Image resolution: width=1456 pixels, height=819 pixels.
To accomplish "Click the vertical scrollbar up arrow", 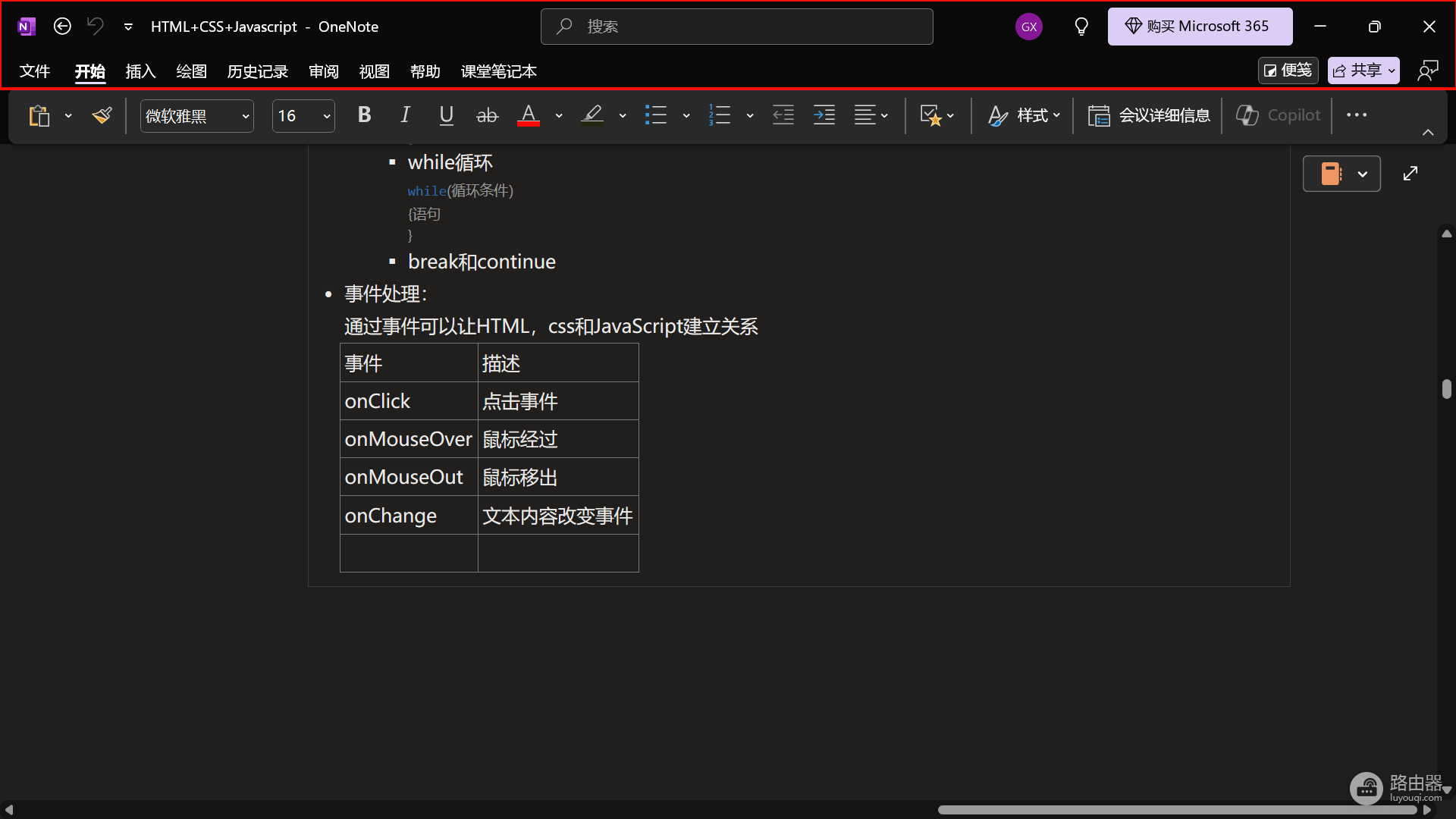I will pyautogui.click(x=1446, y=234).
